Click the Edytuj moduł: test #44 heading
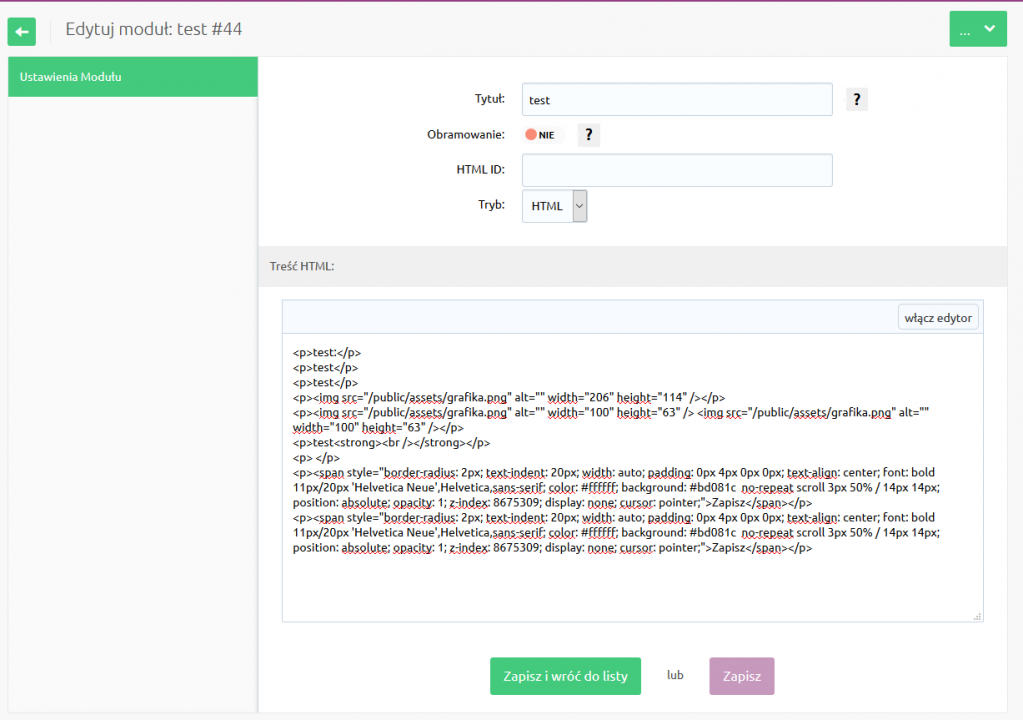 click(153, 29)
